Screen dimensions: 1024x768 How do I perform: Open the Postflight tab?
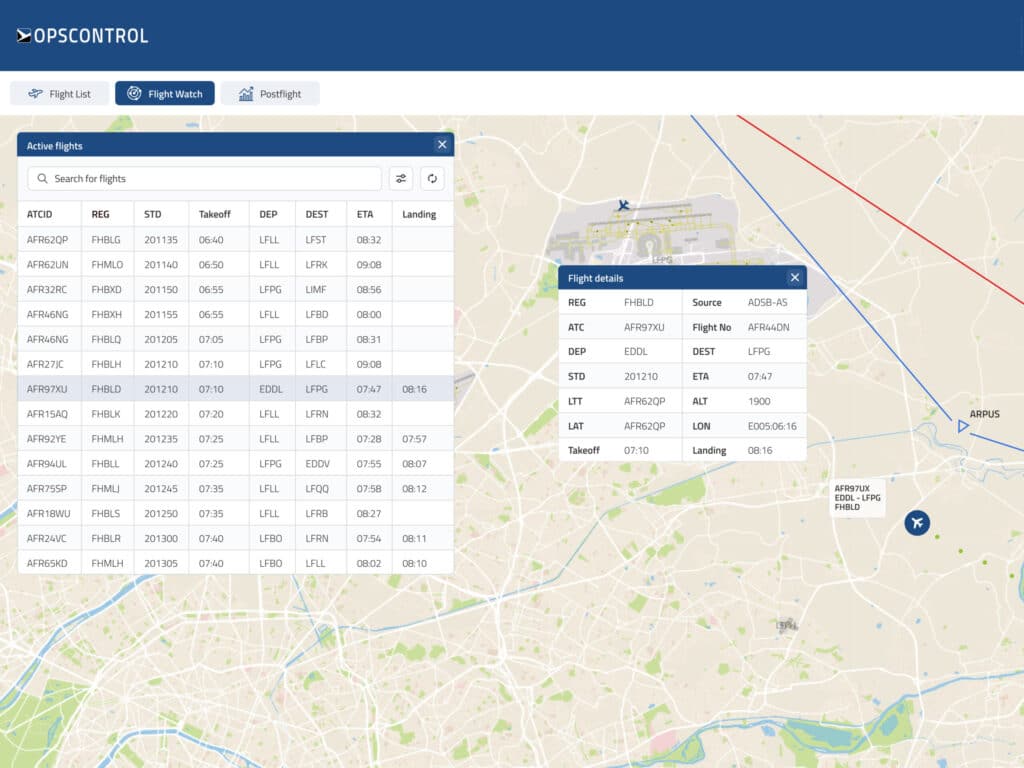(270, 93)
